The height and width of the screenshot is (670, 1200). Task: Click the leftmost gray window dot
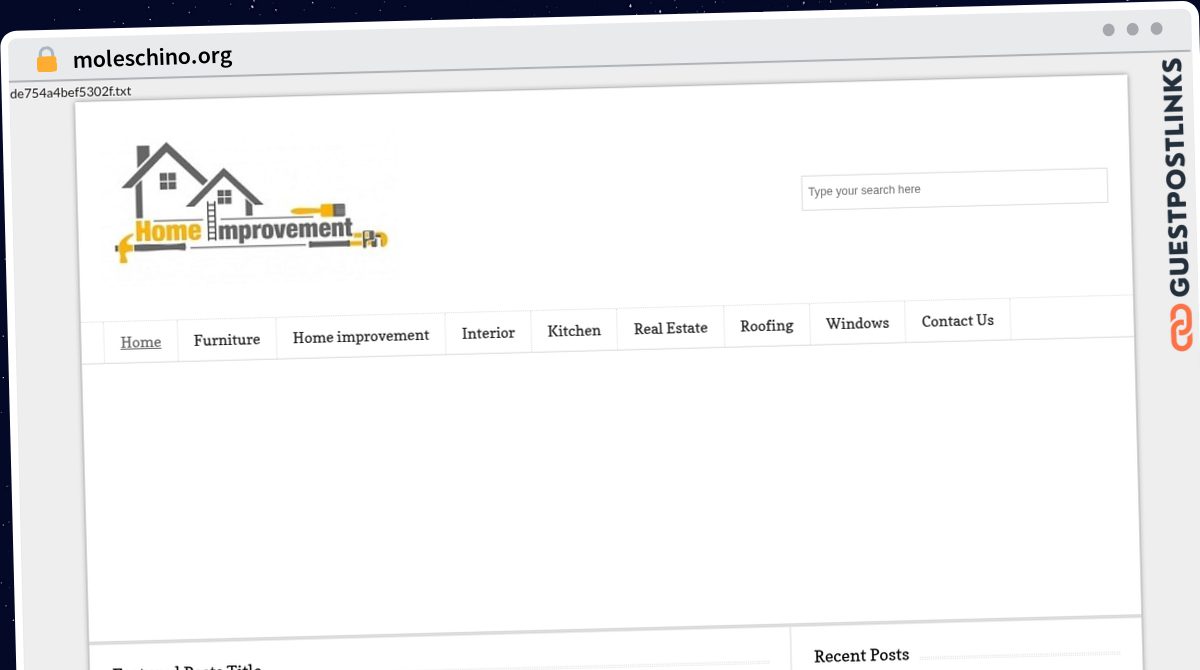(1109, 30)
